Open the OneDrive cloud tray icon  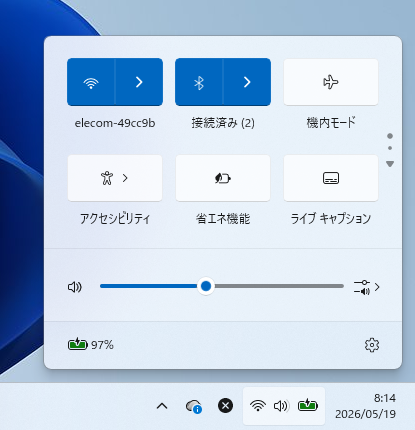click(194, 406)
